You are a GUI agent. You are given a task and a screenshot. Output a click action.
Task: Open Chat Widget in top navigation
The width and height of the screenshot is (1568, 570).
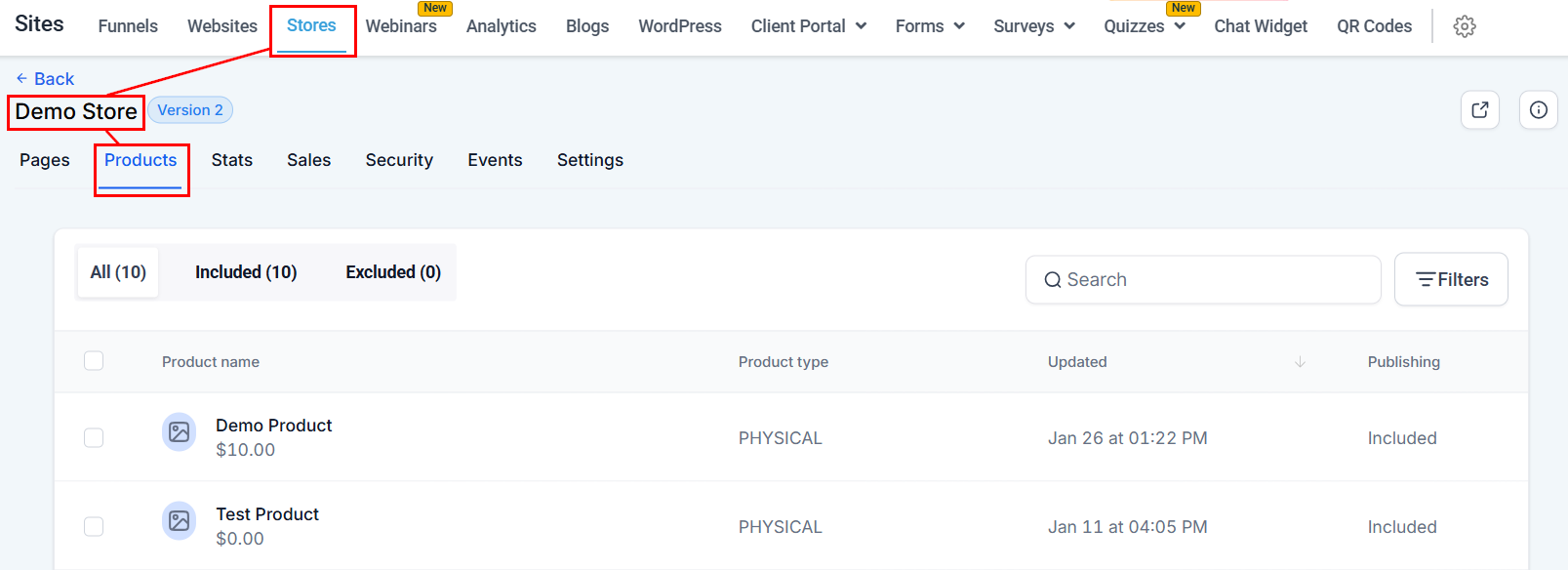pos(1261,26)
